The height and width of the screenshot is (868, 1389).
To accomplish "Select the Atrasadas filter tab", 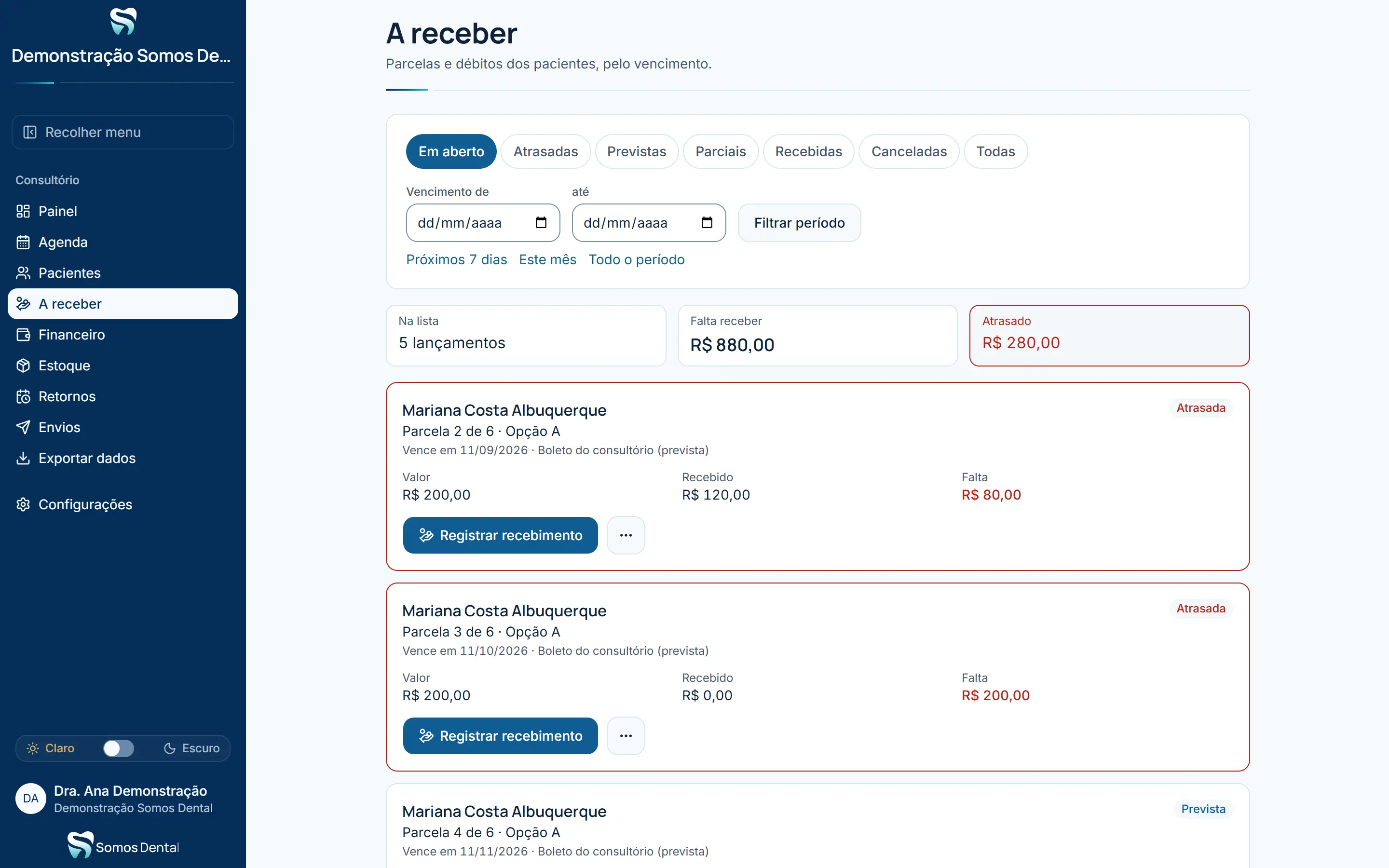I will [x=545, y=151].
